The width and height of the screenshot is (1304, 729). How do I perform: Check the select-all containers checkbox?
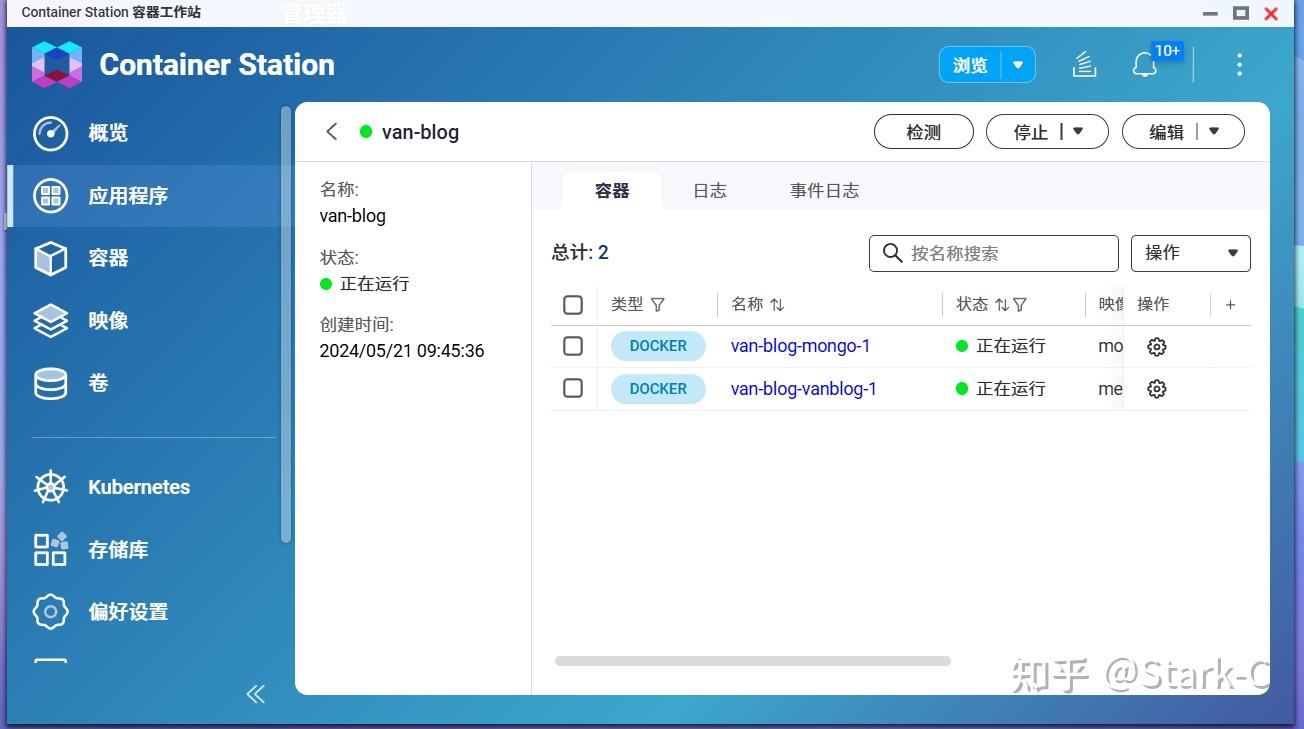[573, 304]
